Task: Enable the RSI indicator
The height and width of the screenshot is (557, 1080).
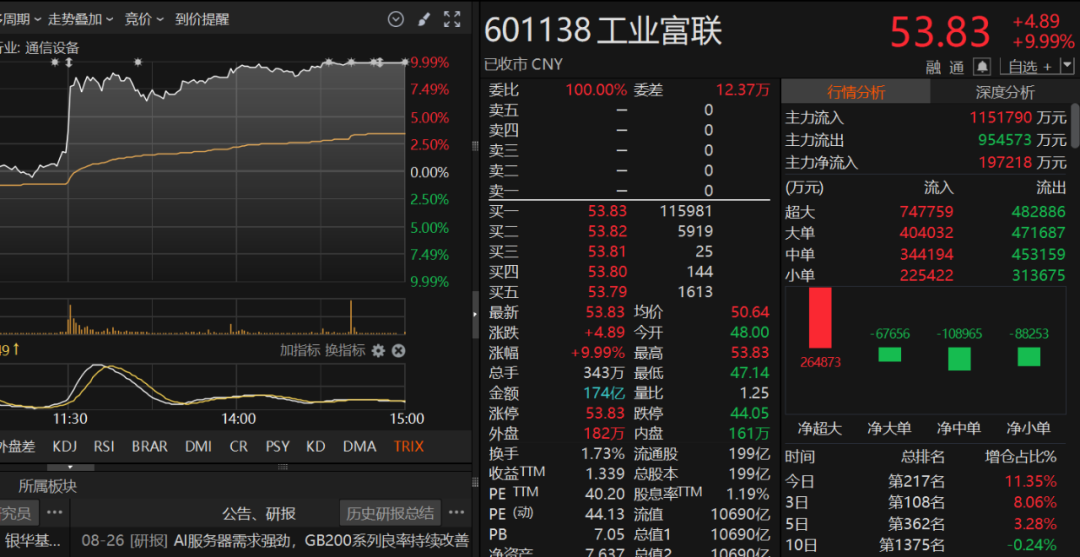Action: 104,446
